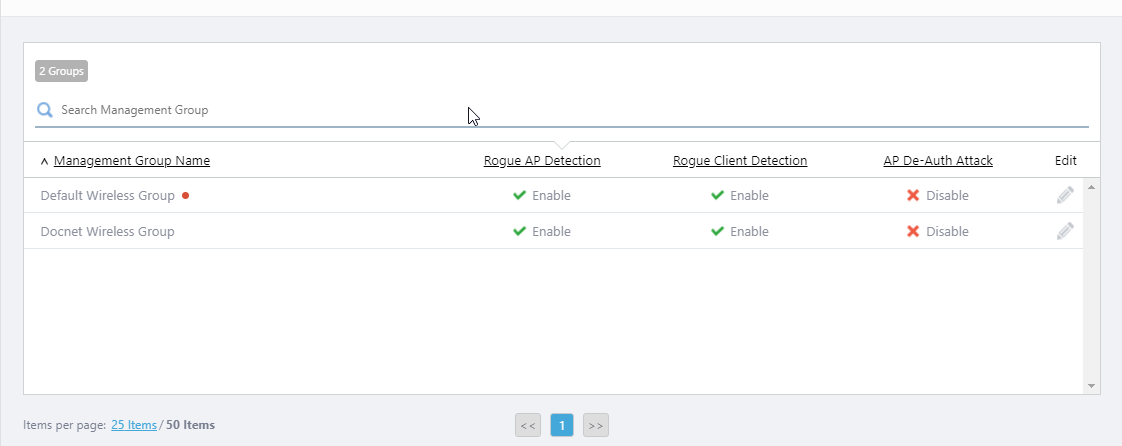Screen dimensions: 1122x446
Task: Click the sort arrow beside Management Group Name
Action: click(44, 161)
